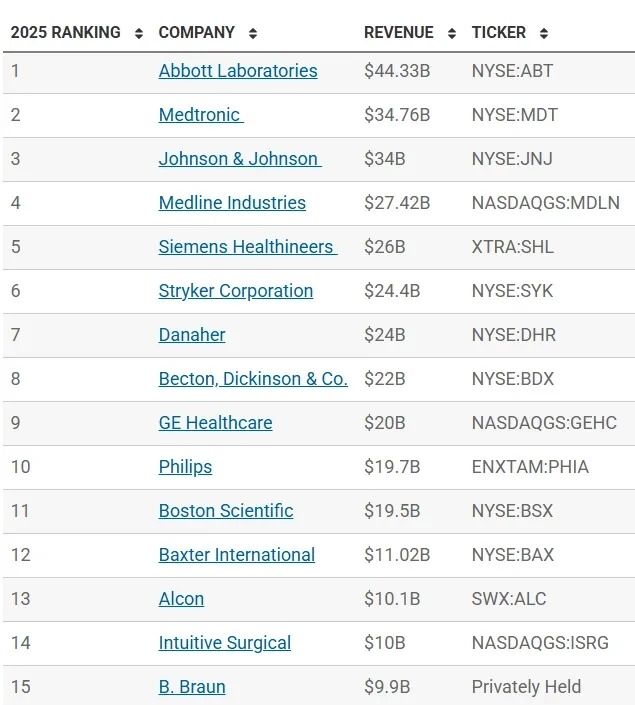The image size is (635, 705).
Task: Follow the Johnson & Johnson link
Action: (240, 159)
